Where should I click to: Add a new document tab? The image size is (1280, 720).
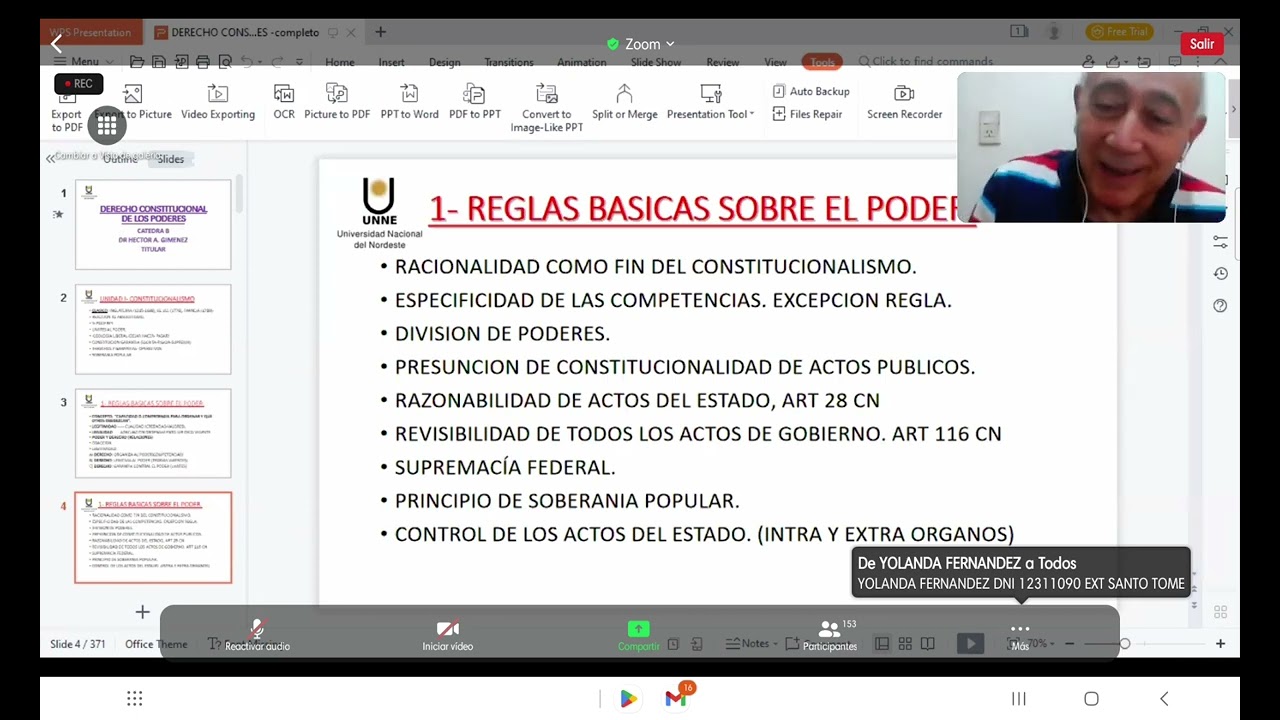(x=380, y=32)
